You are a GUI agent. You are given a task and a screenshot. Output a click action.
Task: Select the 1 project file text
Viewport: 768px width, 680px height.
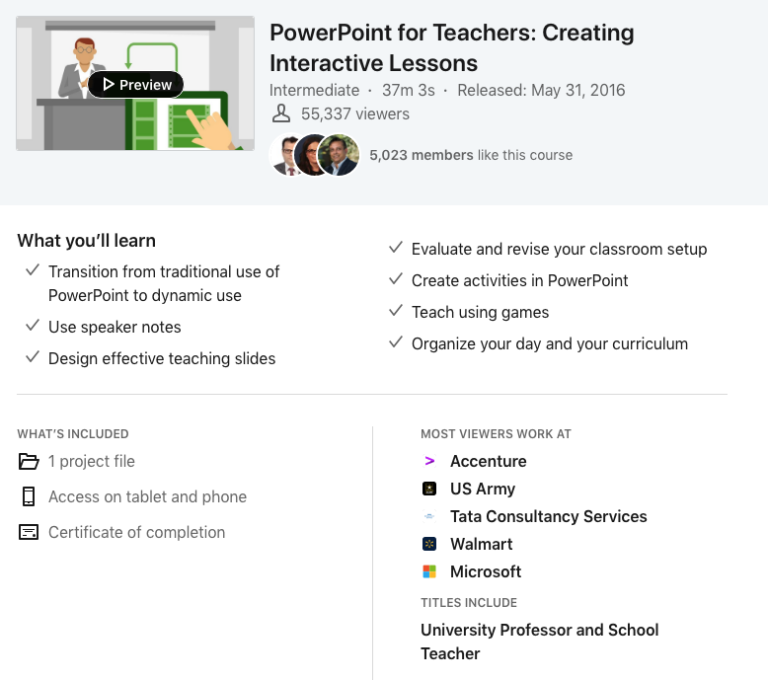(91, 461)
